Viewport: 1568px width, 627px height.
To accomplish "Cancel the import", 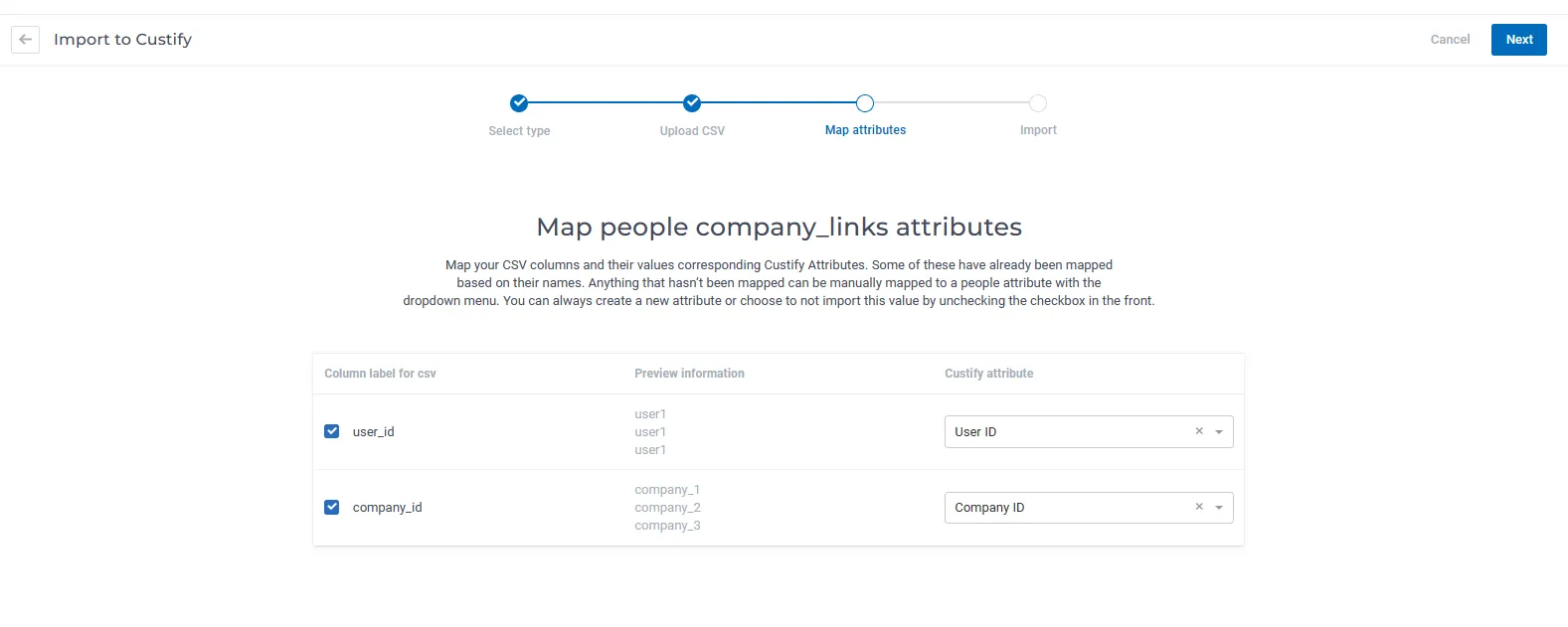I will pos(1450,40).
